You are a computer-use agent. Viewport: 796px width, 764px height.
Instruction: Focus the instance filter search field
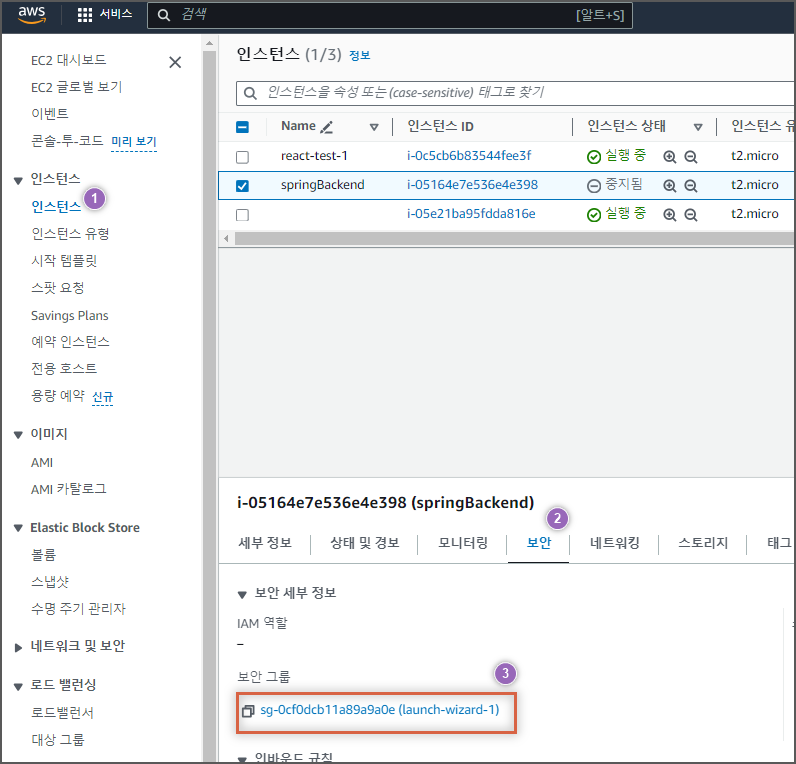pyautogui.click(x=515, y=93)
